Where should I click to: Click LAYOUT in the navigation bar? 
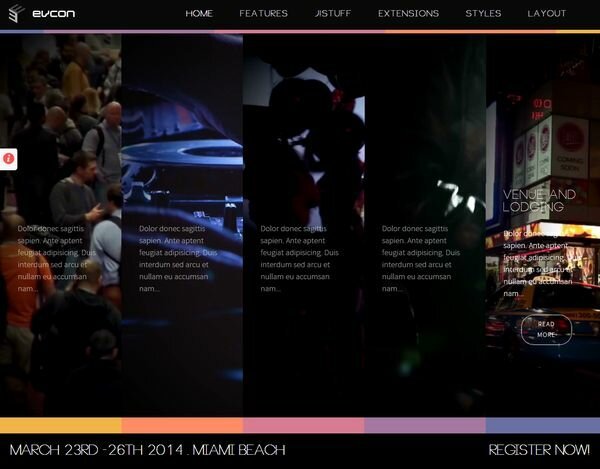547,14
